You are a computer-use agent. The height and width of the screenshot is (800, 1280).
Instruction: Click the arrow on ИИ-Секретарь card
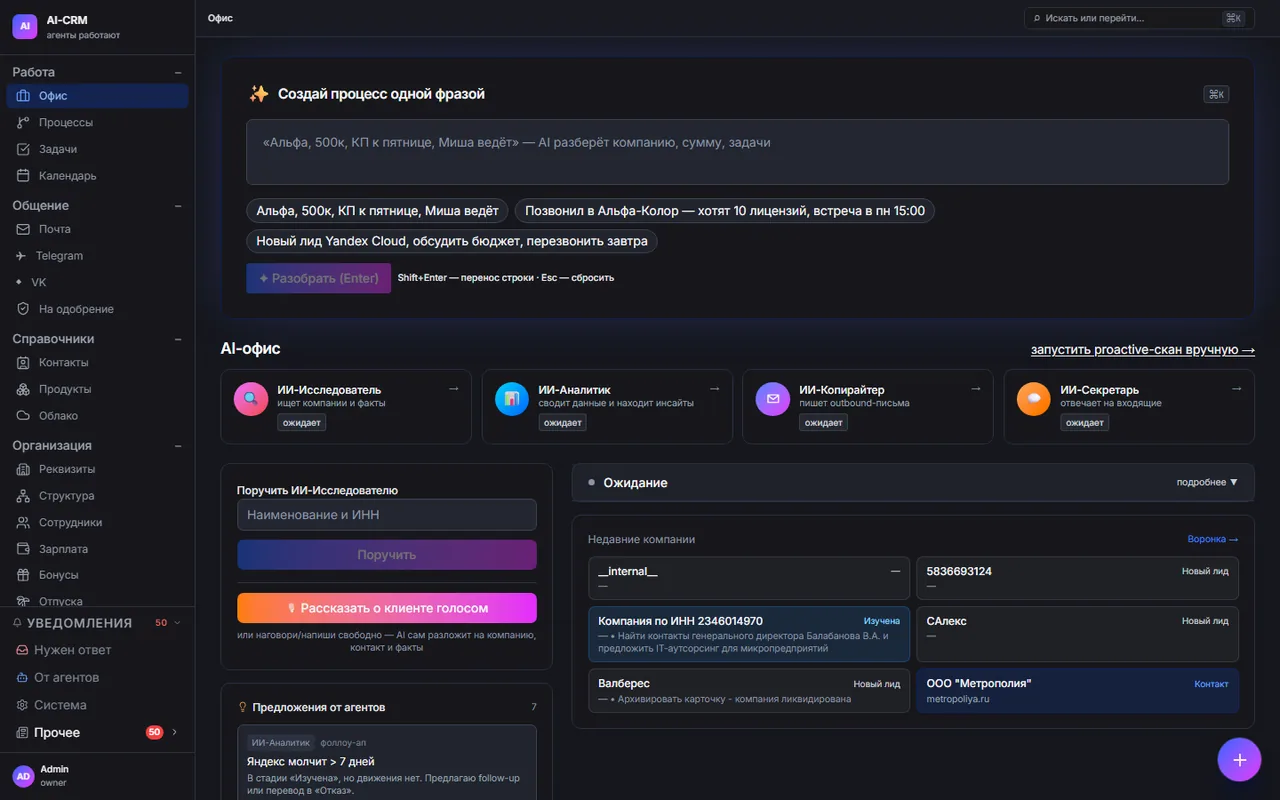point(1236,389)
